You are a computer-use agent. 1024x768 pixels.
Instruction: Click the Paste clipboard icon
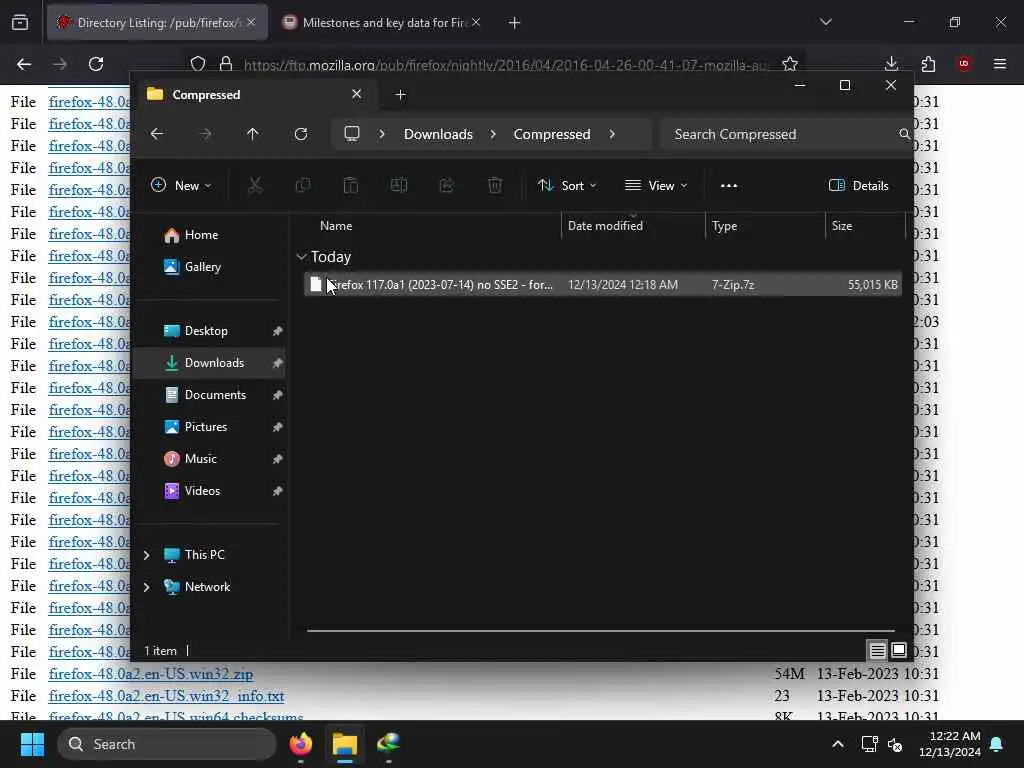pos(351,185)
